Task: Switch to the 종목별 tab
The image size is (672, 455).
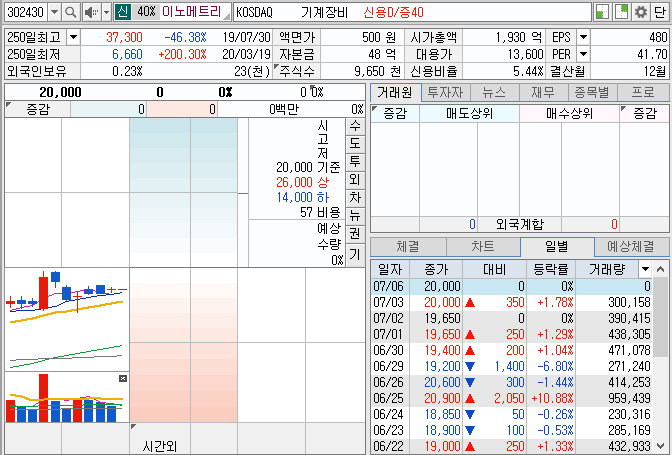Action: pyautogui.click(x=592, y=93)
